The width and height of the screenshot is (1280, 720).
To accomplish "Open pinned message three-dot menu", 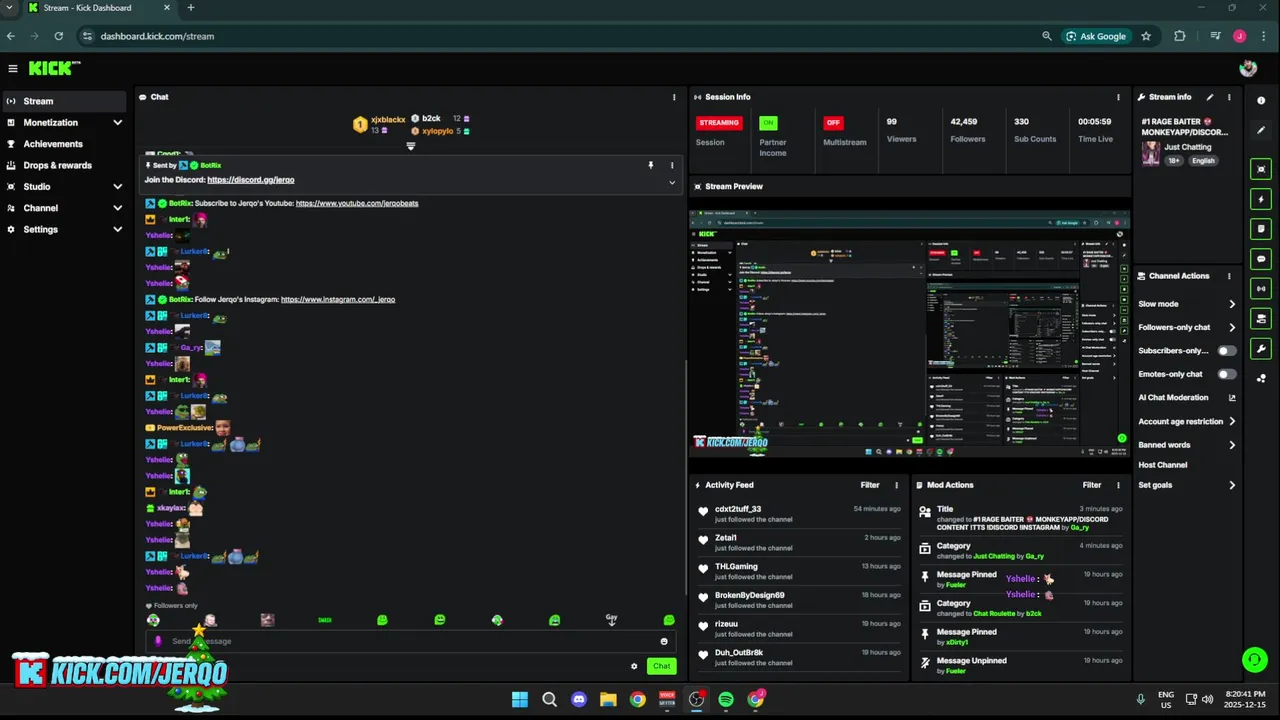I will pos(672,165).
